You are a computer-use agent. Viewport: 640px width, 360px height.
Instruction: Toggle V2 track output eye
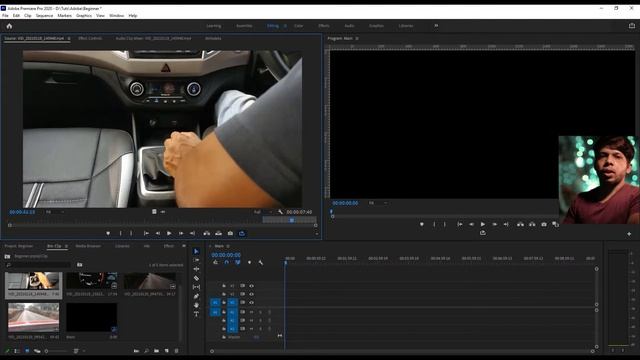(251, 294)
